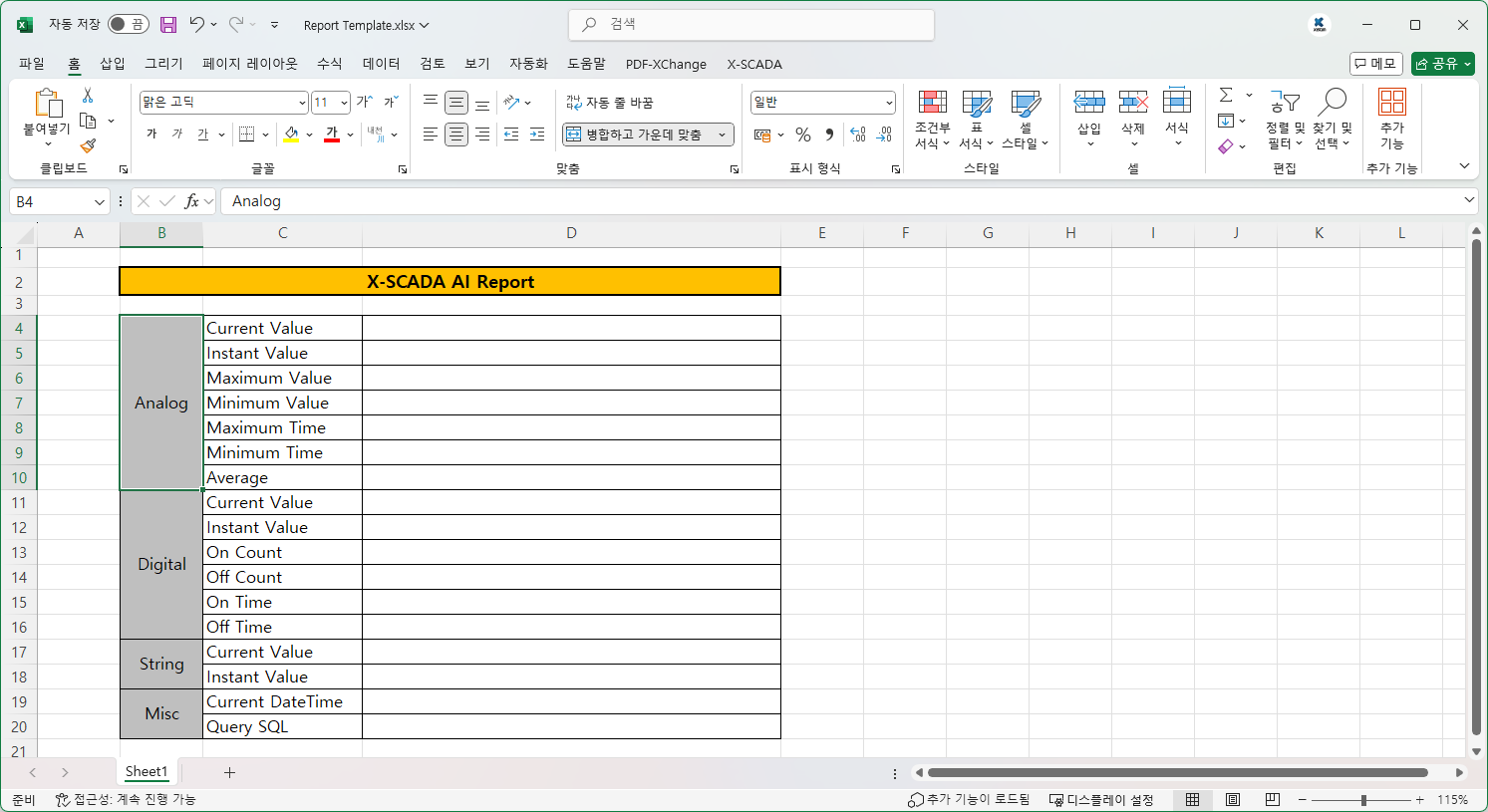Viewport: 1488px width, 812px height.
Task: Click the Cut scissors icon
Action: click(x=88, y=96)
